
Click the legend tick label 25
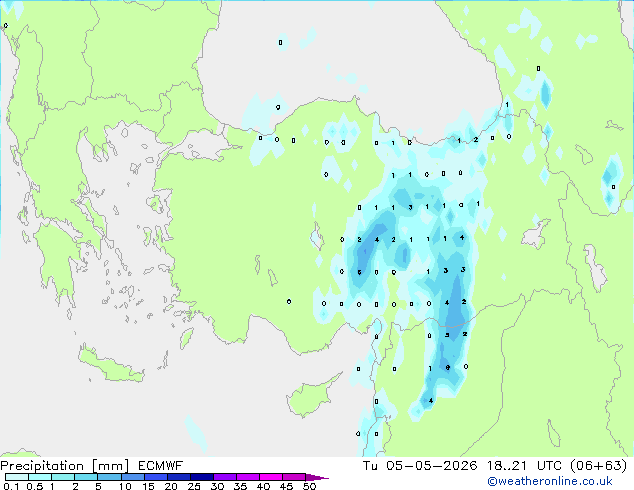(x=194, y=486)
